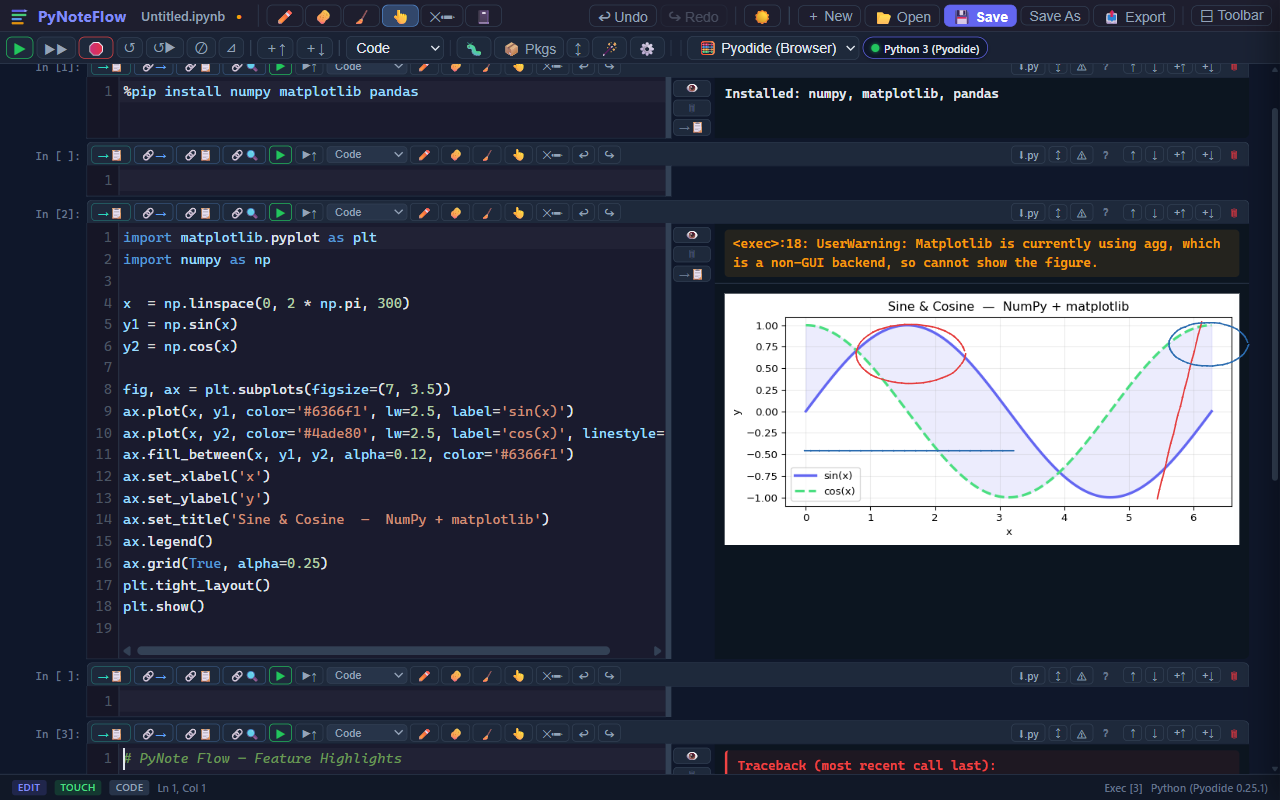Screen dimensions: 1280x800
Task: Click the pencil icon in cell In [2] toolbar
Action: pos(424,212)
